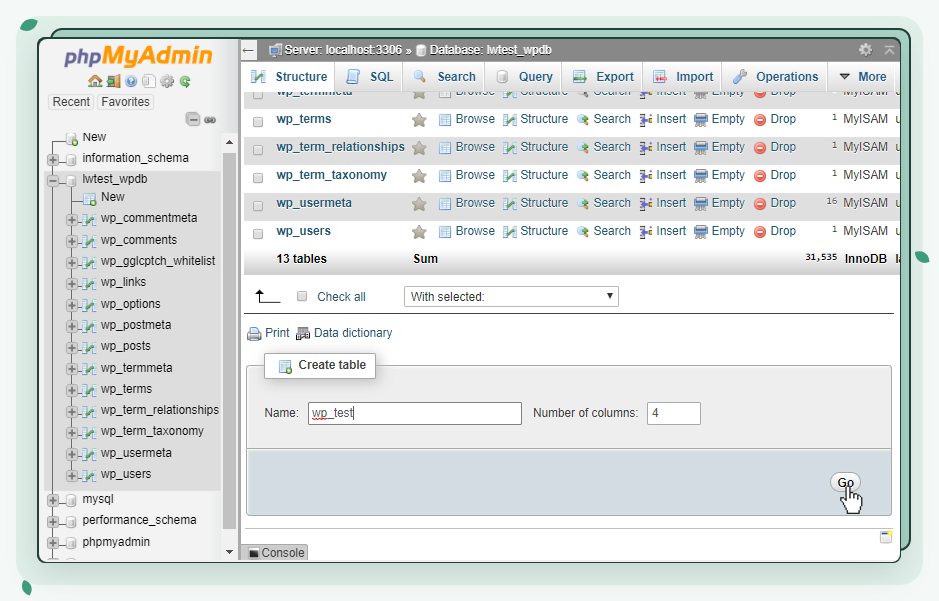Focus the table Name input field
Viewport: 939px width, 601px height.
point(415,413)
